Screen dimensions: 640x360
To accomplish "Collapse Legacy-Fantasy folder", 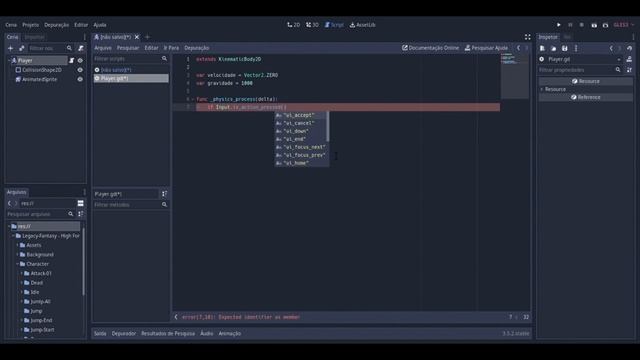I will click(13, 236).
